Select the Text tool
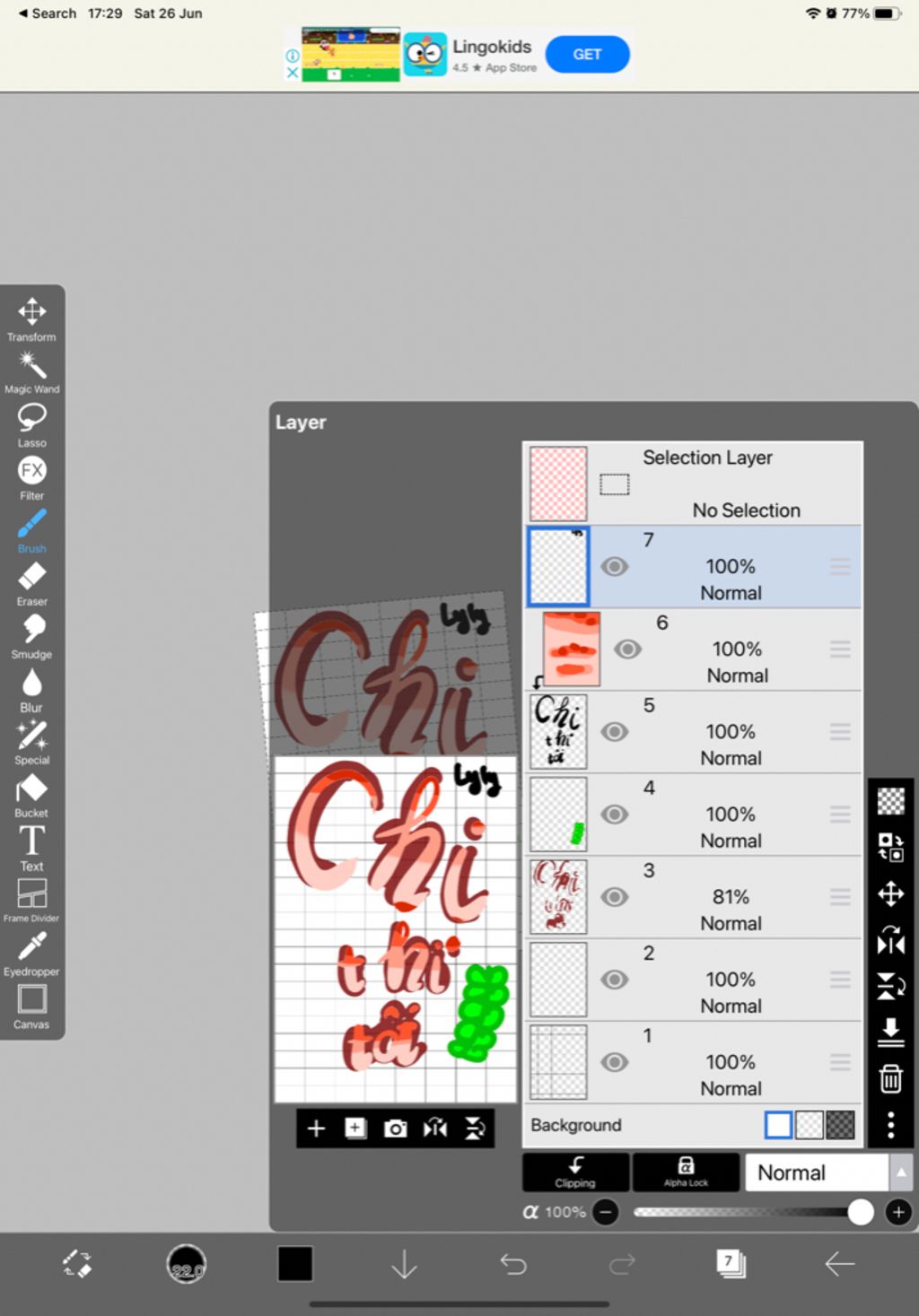 point(31,849)
